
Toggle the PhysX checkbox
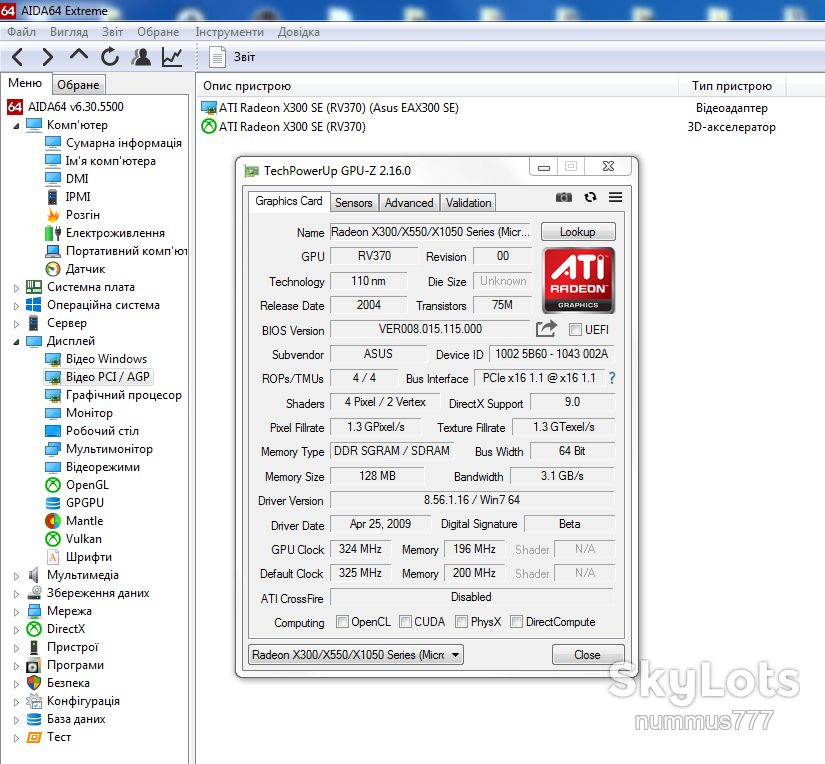461,621
